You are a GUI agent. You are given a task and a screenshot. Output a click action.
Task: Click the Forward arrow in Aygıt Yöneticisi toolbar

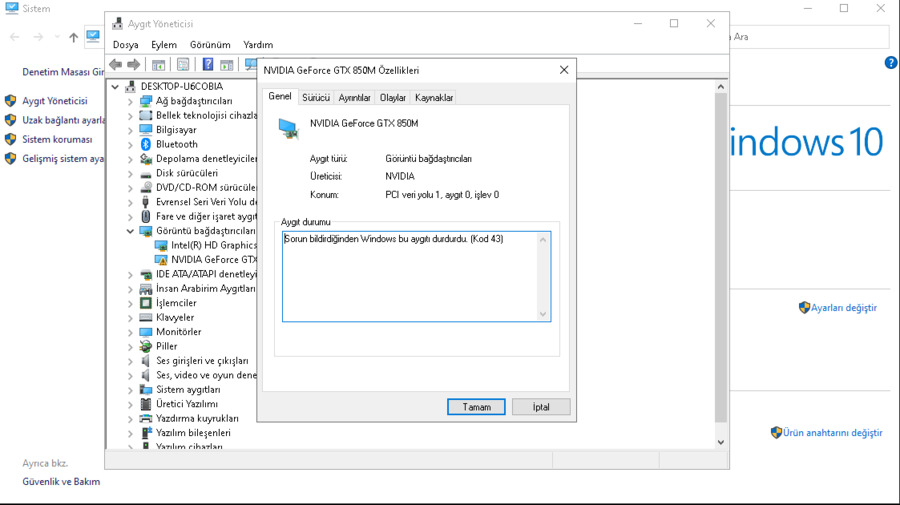[133, 64]
